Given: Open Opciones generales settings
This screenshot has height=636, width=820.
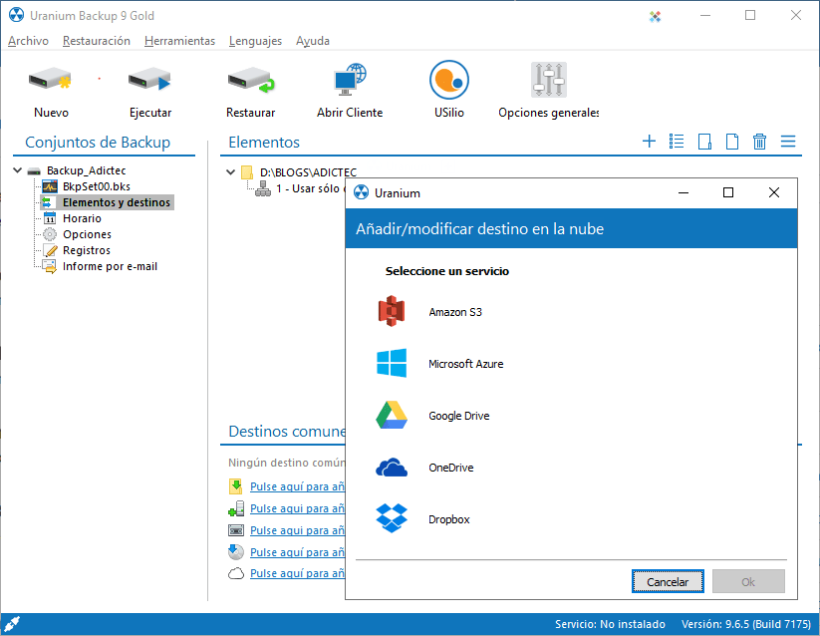Looking at the screenshot, I should pyautogui.click(x=548, y=81).
